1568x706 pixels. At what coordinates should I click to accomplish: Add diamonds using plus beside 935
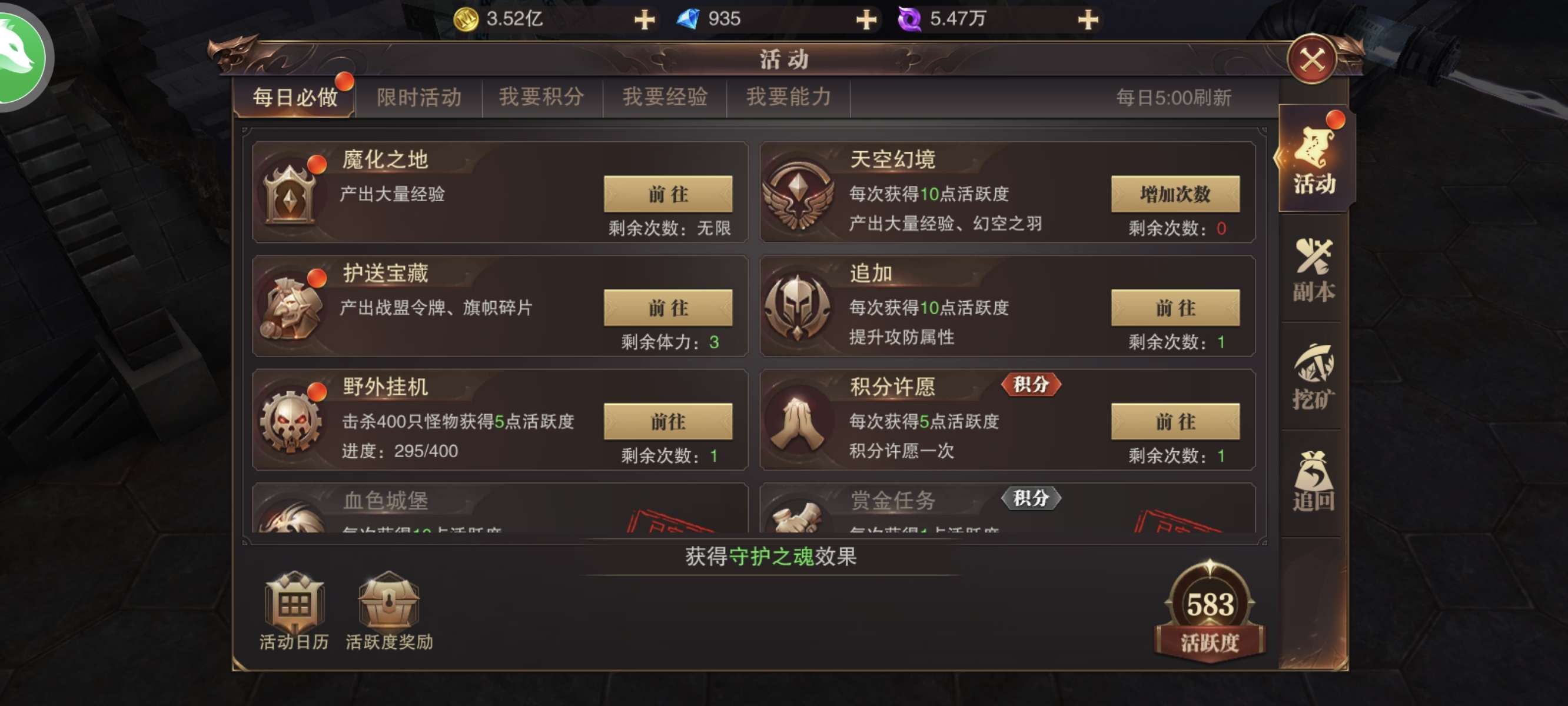click(866, 19)
